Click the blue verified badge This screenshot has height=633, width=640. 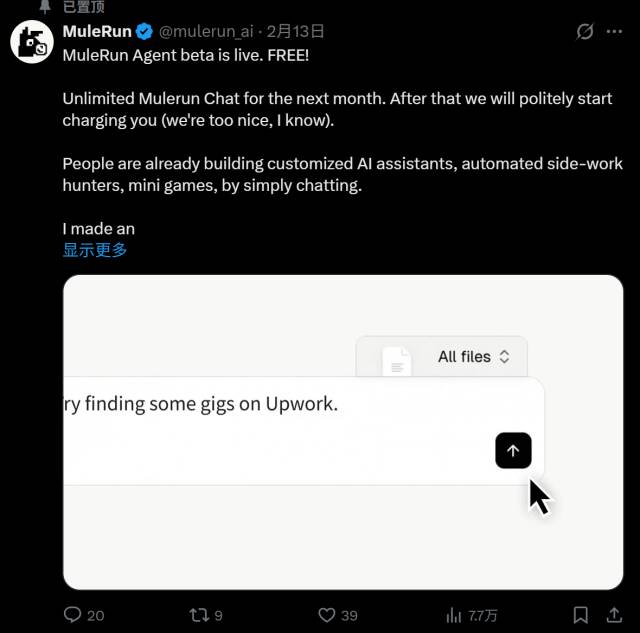click(144, 31)
